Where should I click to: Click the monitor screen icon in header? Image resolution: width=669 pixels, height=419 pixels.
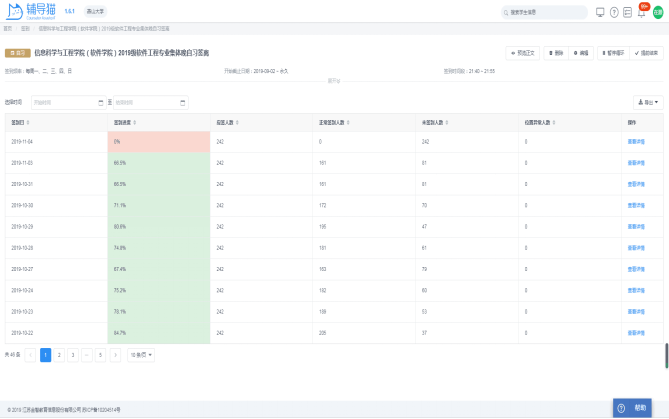[x=599, y=13]
